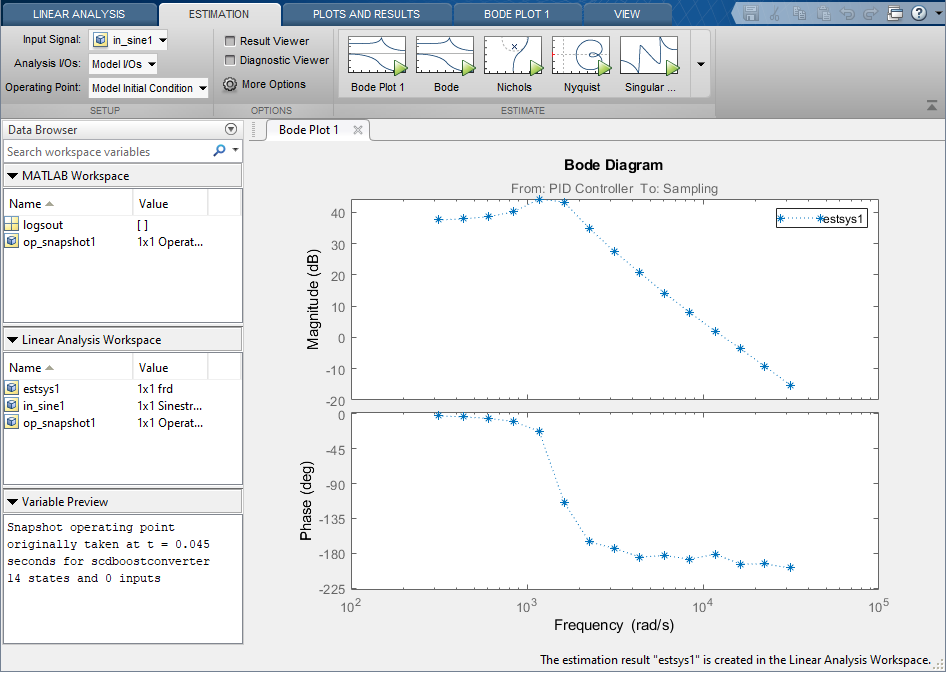This screenshot has width=946, height=673.
Task: Click the Cut scissors icon
Action: coord(776,13)
